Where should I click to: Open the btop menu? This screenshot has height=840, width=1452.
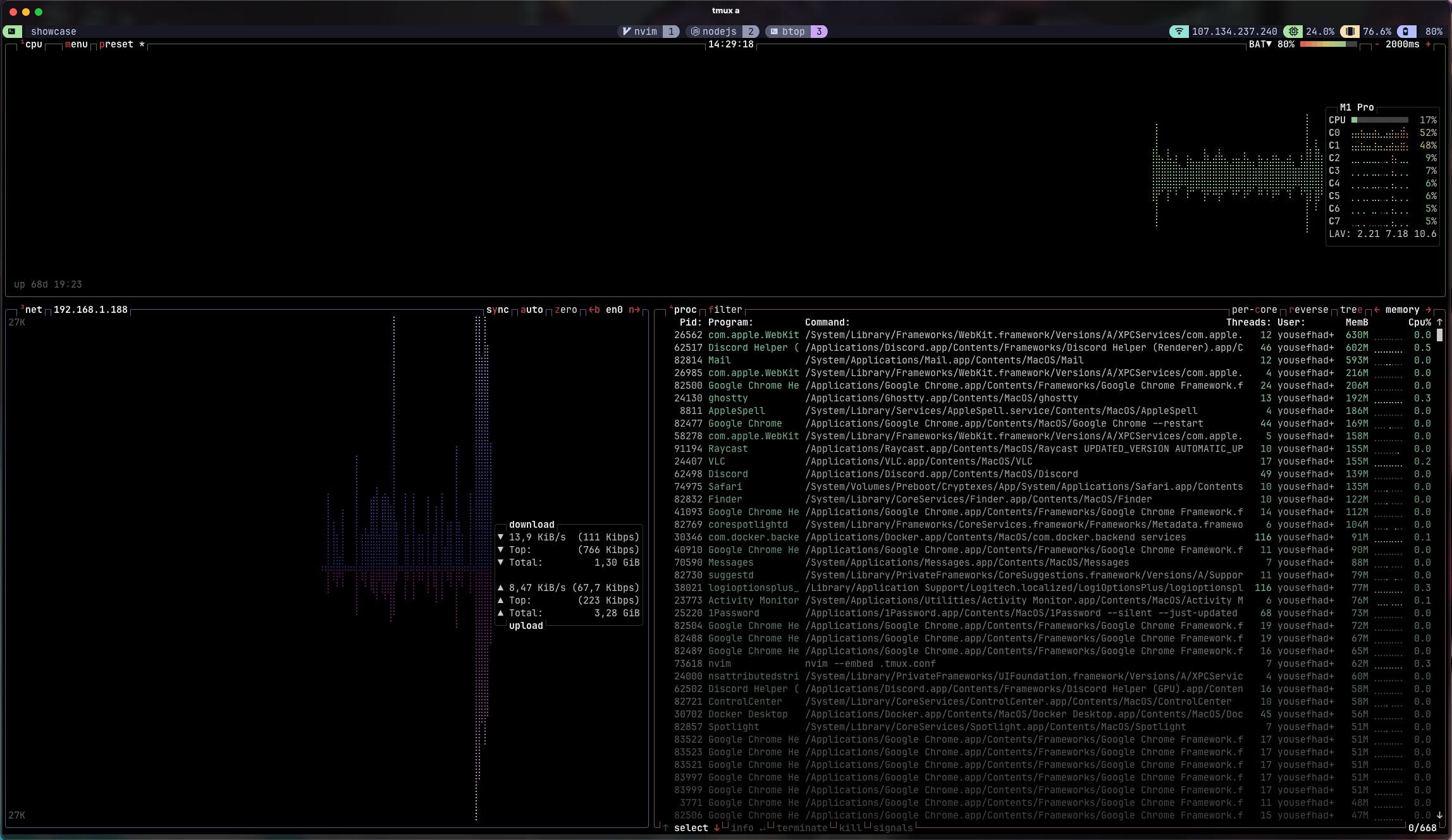tap(76, 44)
